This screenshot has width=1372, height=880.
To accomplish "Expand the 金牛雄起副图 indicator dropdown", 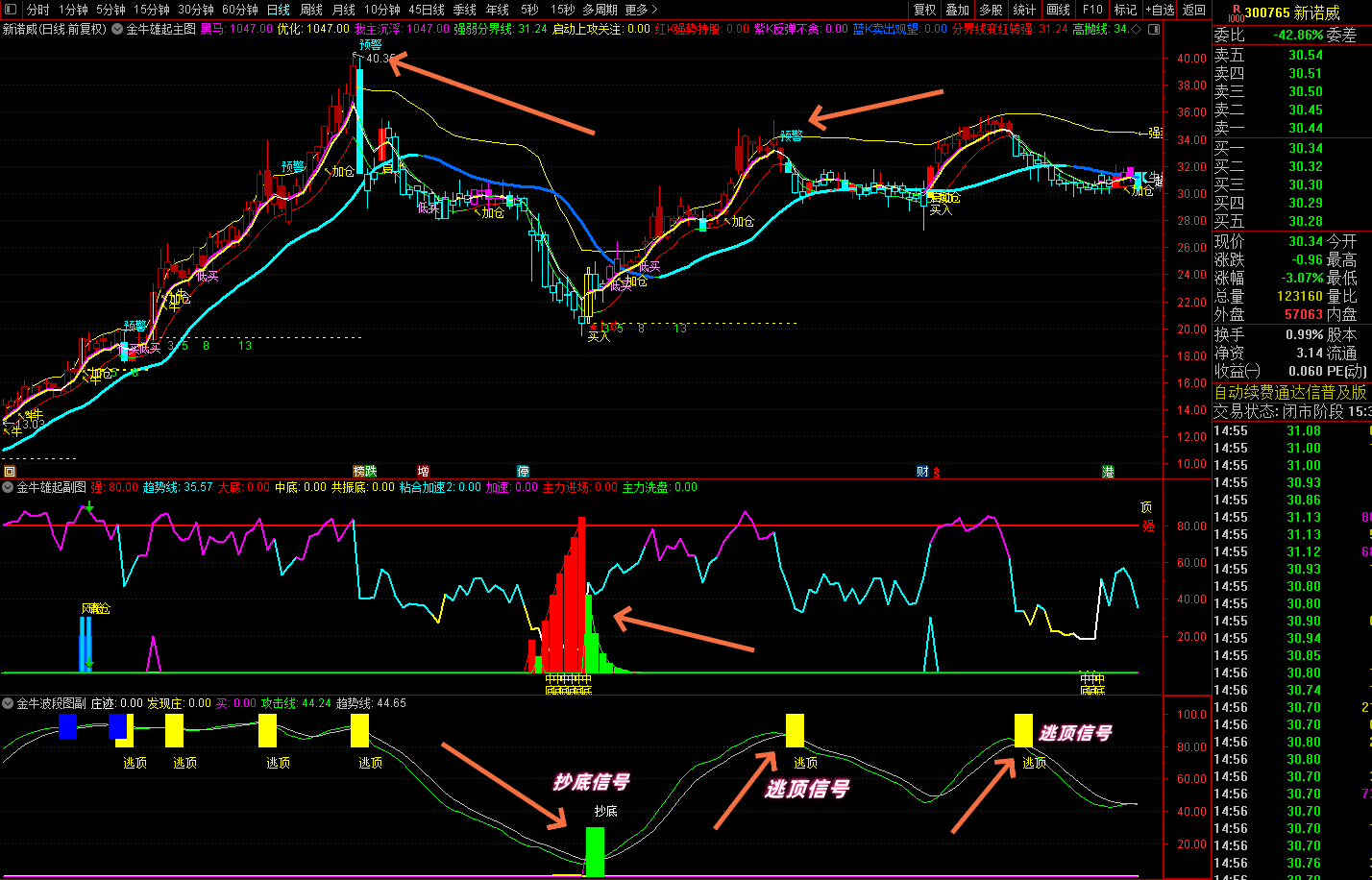I will pos(9,487).
